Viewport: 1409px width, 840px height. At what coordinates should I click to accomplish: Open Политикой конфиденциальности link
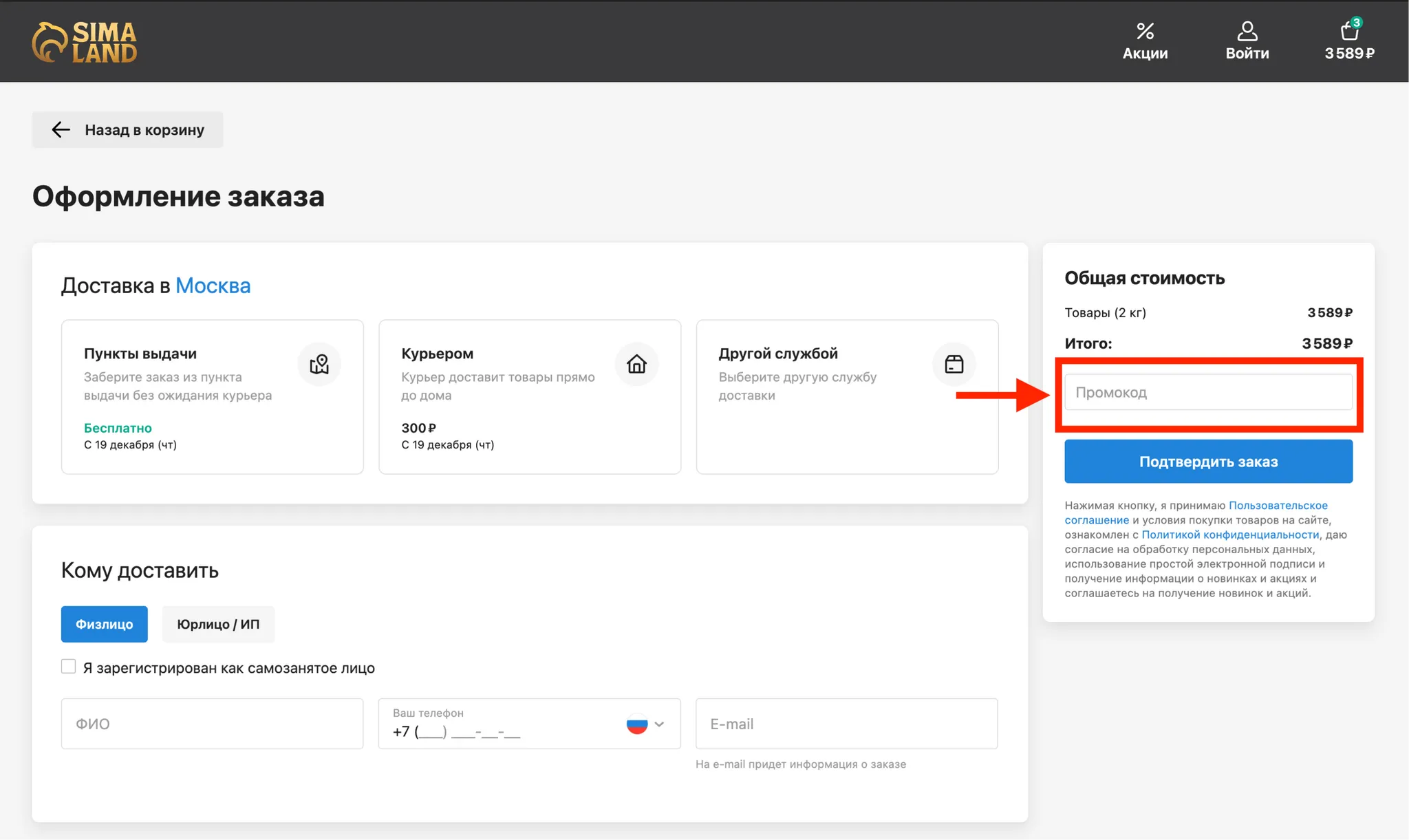1230,535
